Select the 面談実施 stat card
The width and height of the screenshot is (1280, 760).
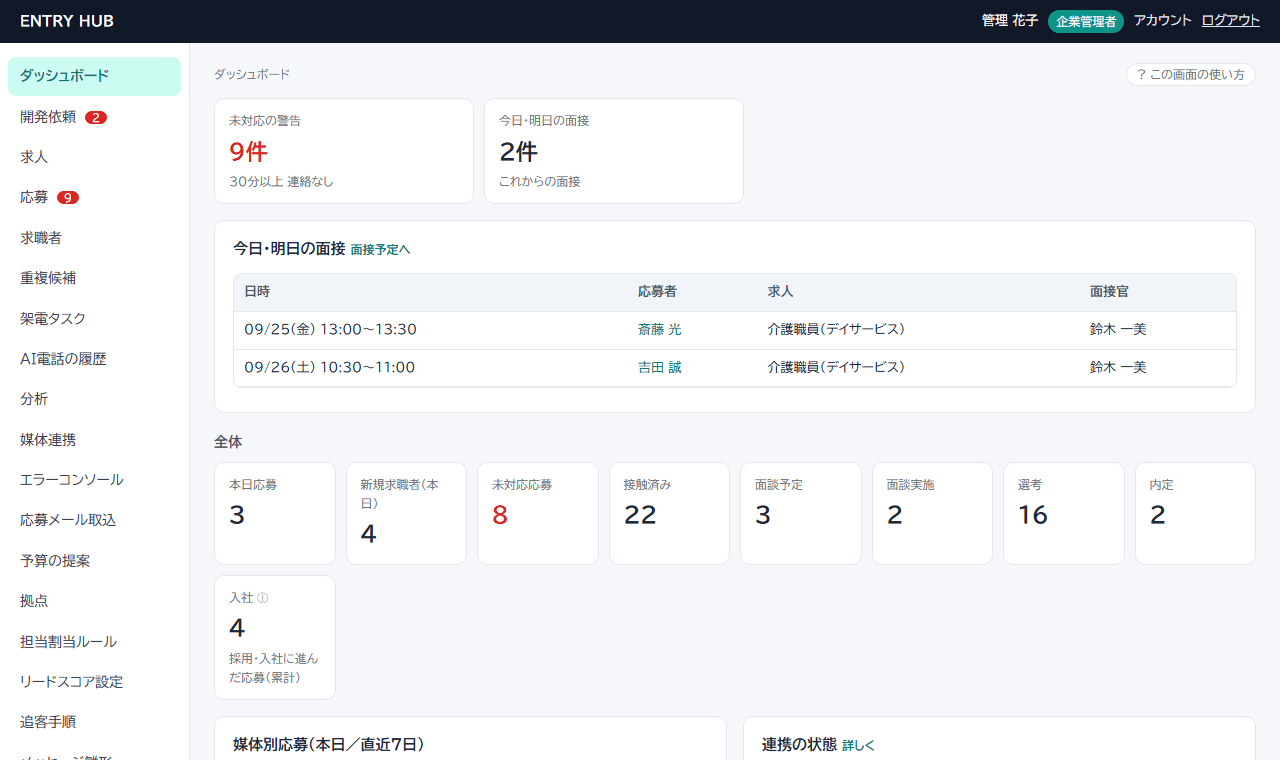point(932,513)
